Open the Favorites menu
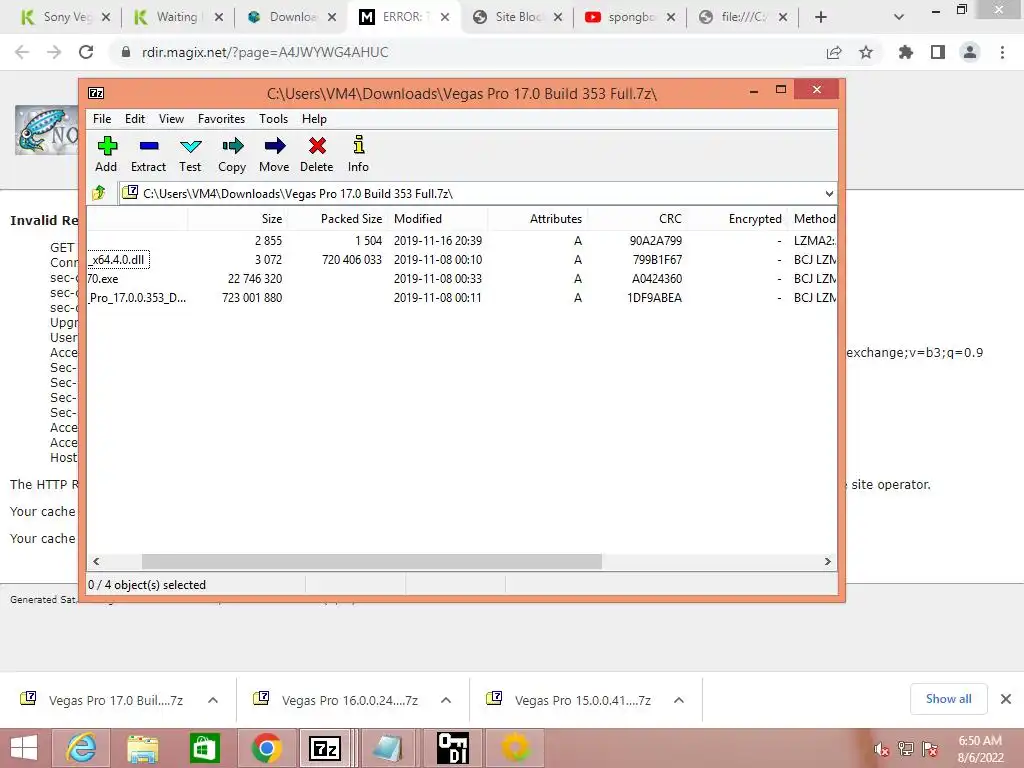This screenshot has height=768, width=1024. [221, 119]
